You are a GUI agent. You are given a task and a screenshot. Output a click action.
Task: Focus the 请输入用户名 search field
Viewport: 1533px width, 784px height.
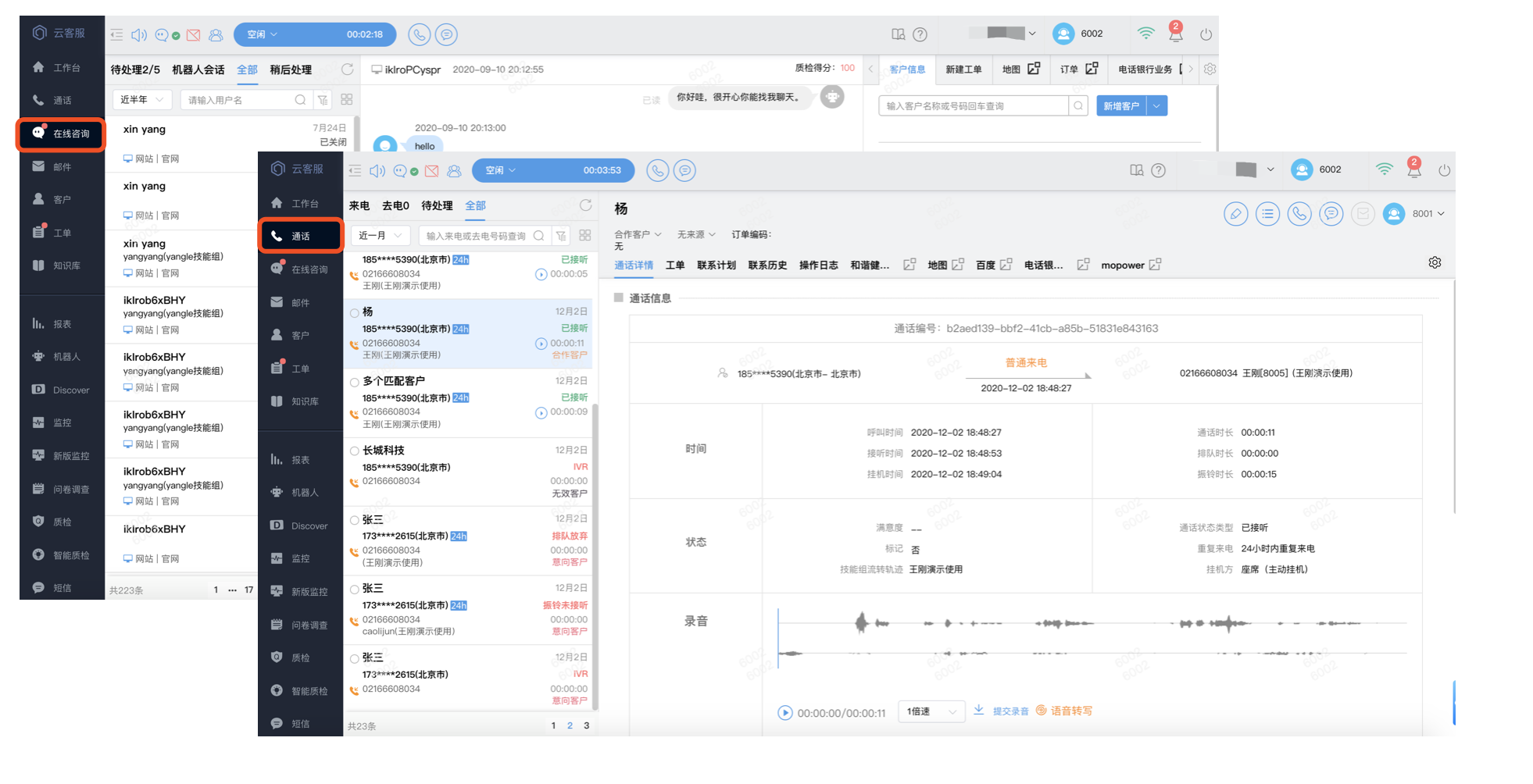click(246, 100)
